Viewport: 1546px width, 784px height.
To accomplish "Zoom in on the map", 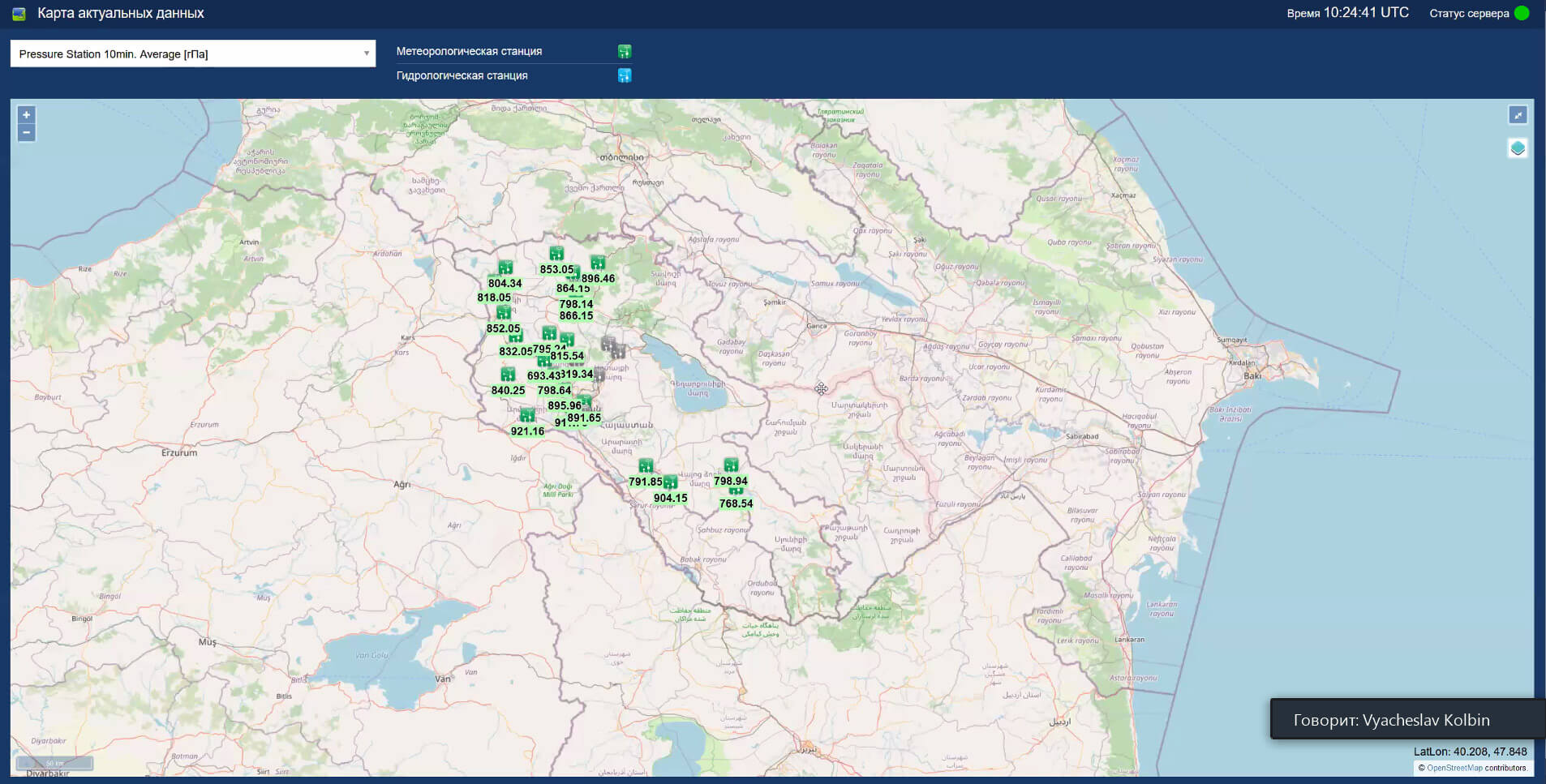I will tap(26, 115).
